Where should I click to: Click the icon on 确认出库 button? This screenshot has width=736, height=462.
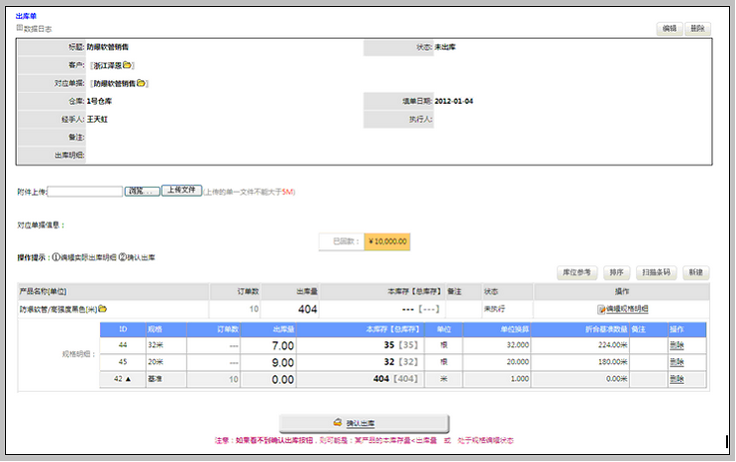coord(335,424)
